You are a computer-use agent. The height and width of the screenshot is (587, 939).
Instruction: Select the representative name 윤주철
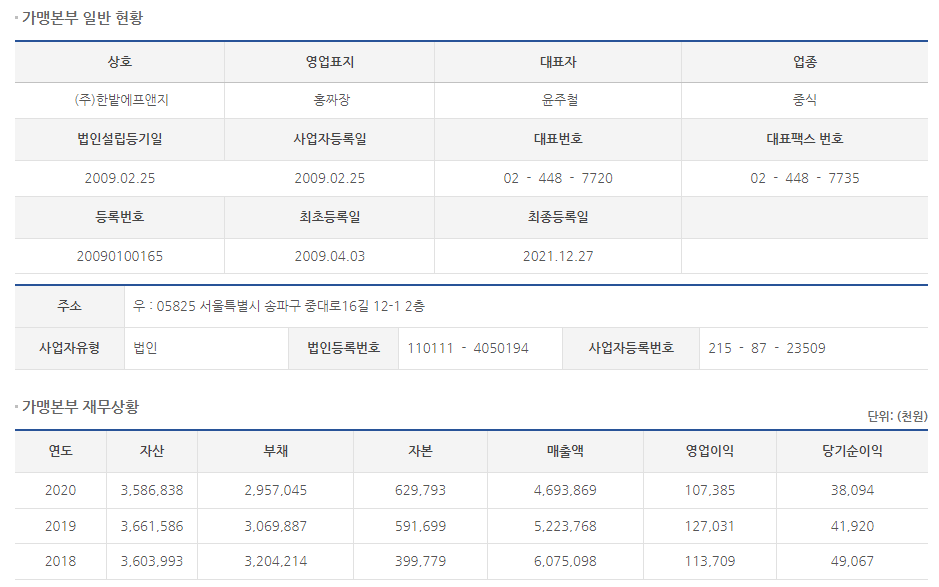[560, 100]
